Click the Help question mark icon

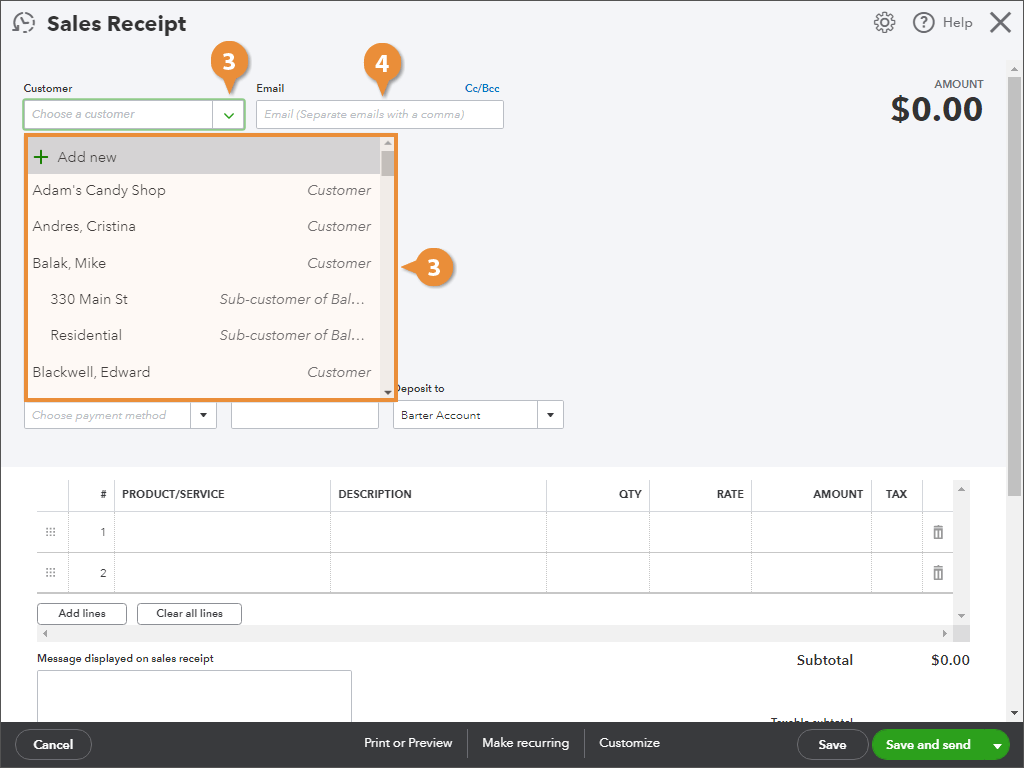tap(923, 23)
